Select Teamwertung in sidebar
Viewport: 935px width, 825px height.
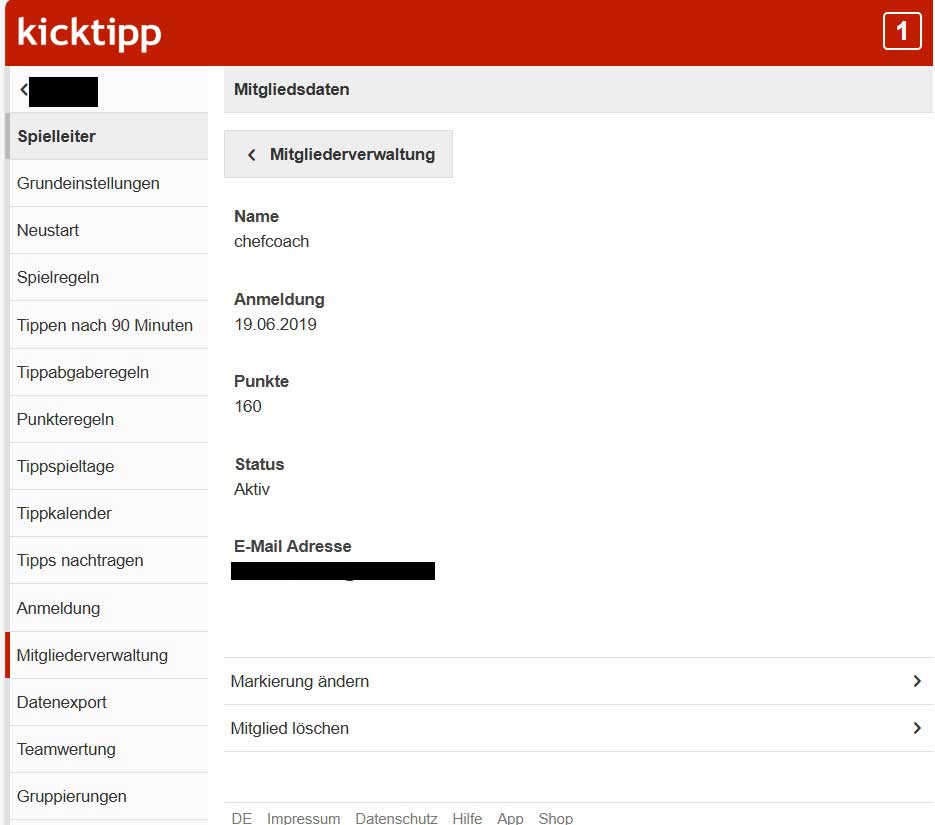click(66, 749)
